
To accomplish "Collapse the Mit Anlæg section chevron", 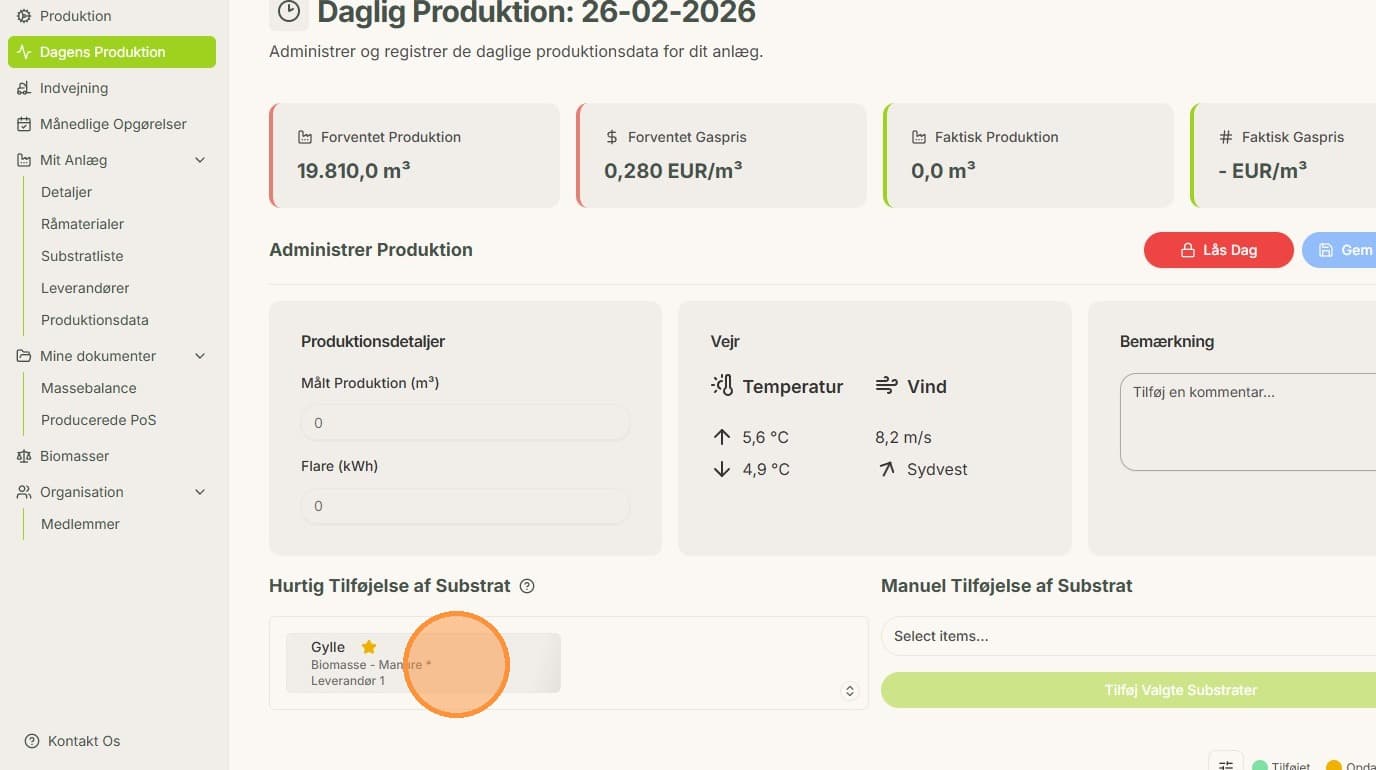I will click(200, 160).
